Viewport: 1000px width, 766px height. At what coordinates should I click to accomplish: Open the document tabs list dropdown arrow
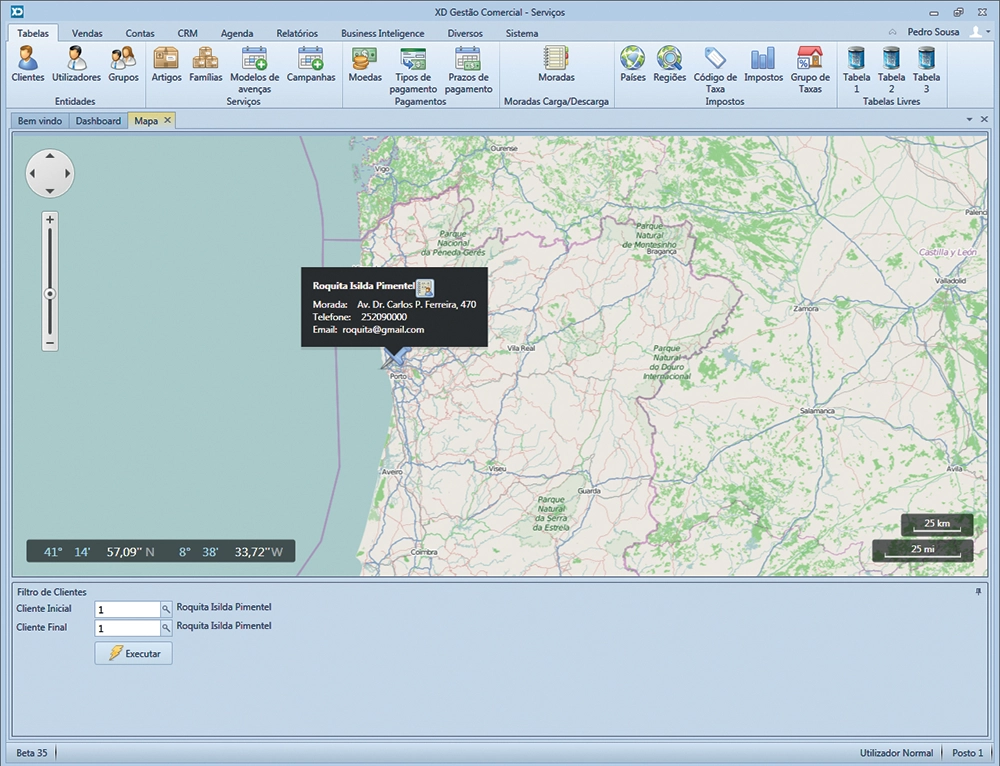pyautogui.click(x=969, y=120)
